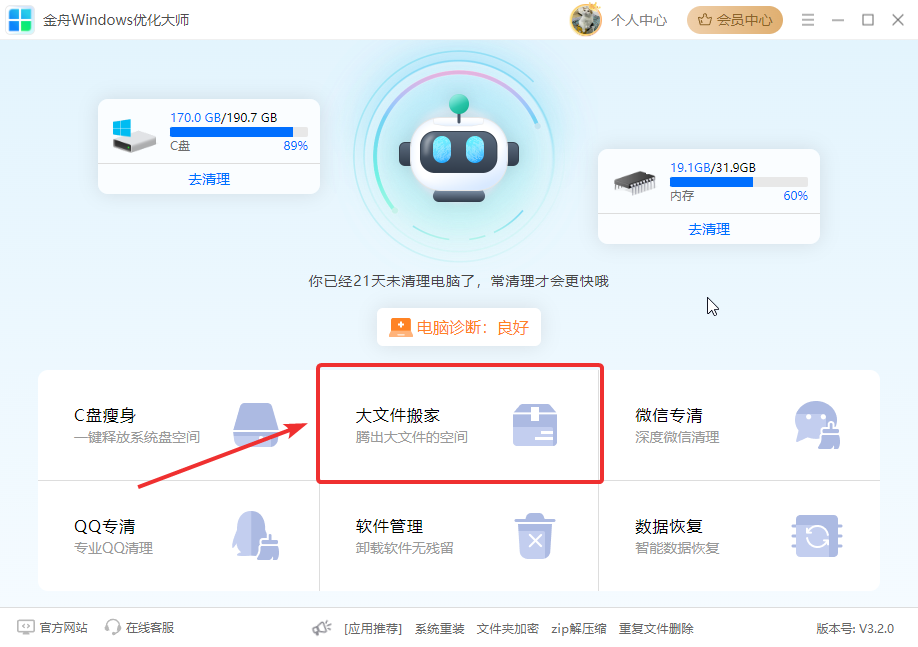918x647 pixels.
Task: Click the 170.0 GB/190.7 GB text
Action: (x=224, y=118)
